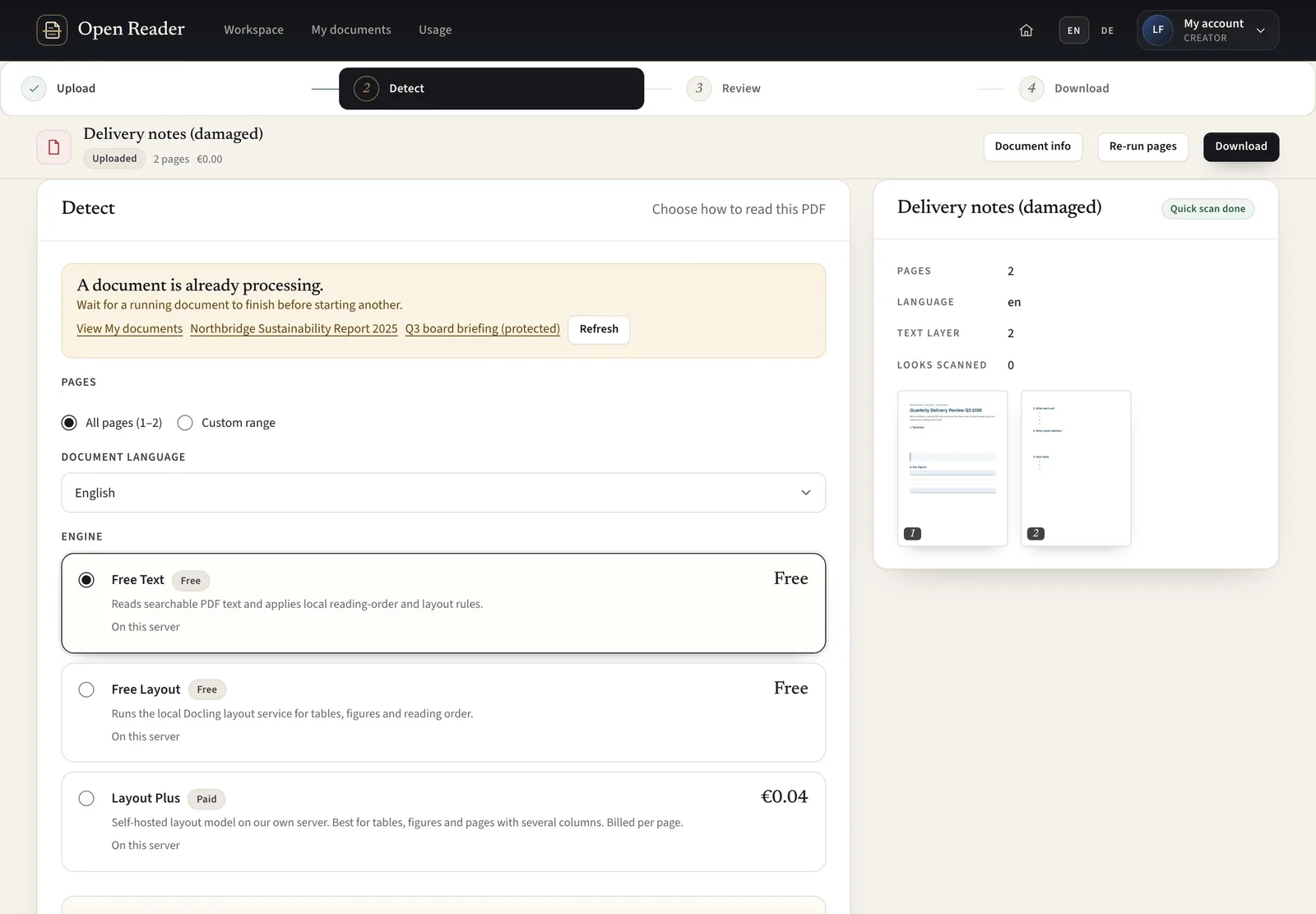Open page 1 thumbnail preview
1316x914 pixels.
pos(952,468)
